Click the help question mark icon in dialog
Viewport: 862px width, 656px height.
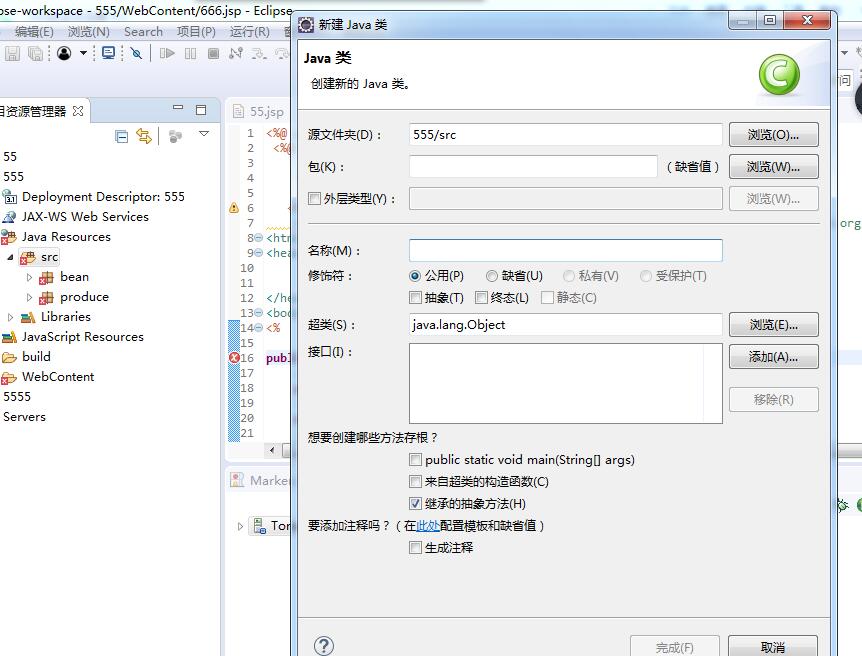[x=324, y=646]
